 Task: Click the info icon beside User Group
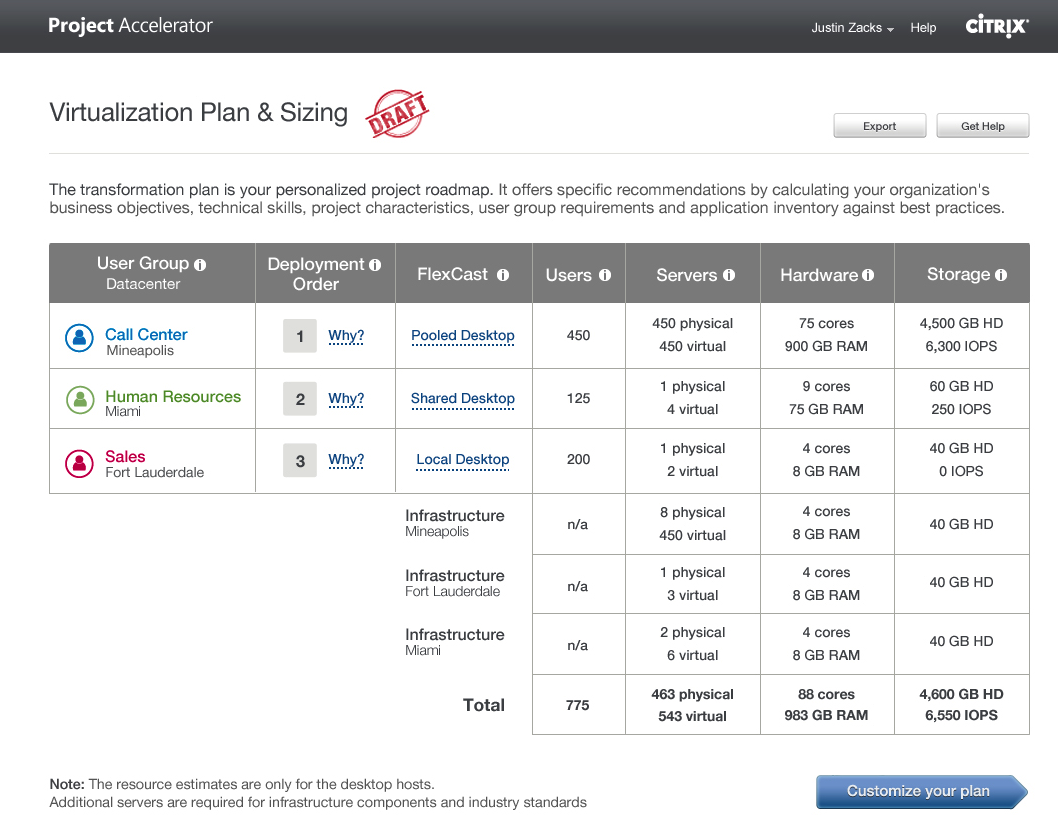tap(200, 265)
